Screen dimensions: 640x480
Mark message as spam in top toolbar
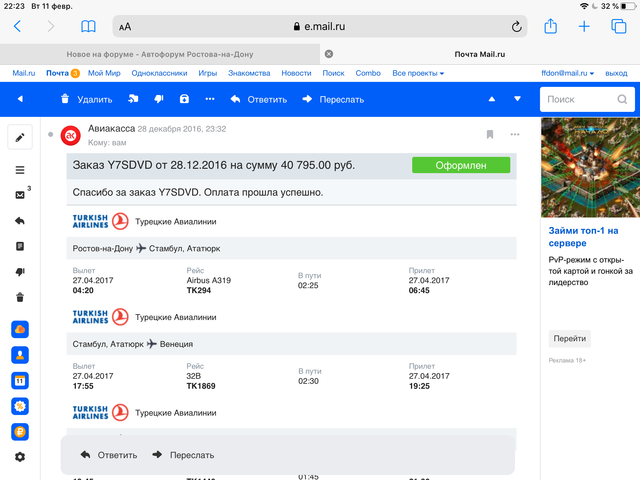(x=159, y=99)
